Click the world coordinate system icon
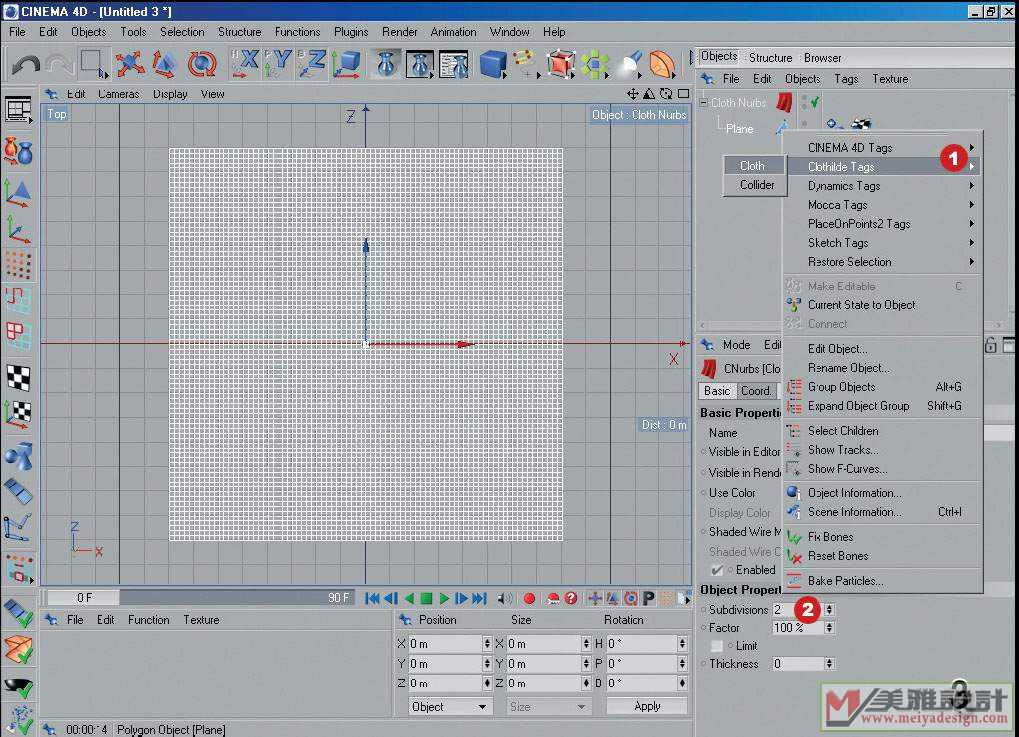1019x737 pixels. [346, 64]
